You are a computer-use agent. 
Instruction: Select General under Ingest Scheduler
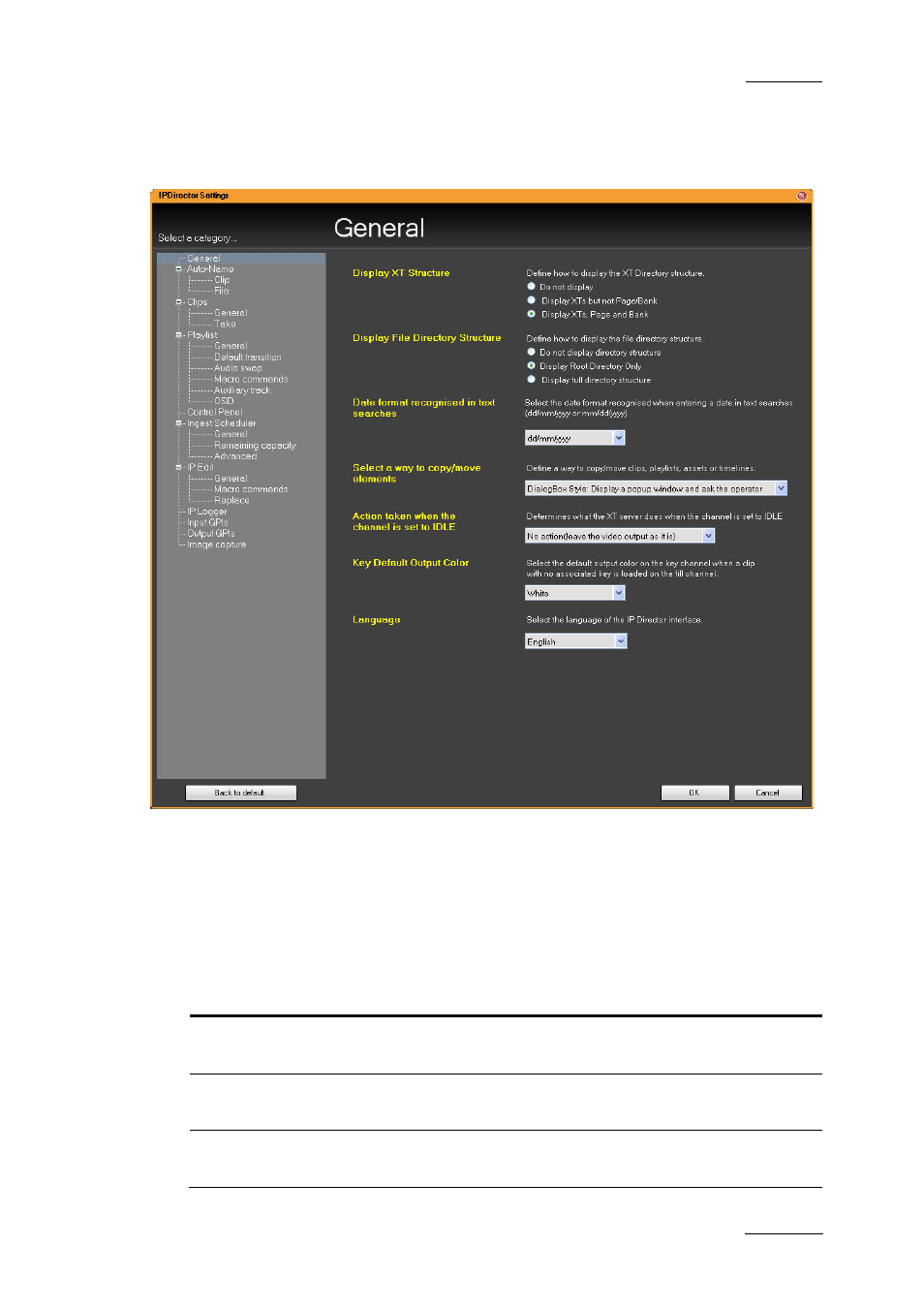(x=231, y=434)
